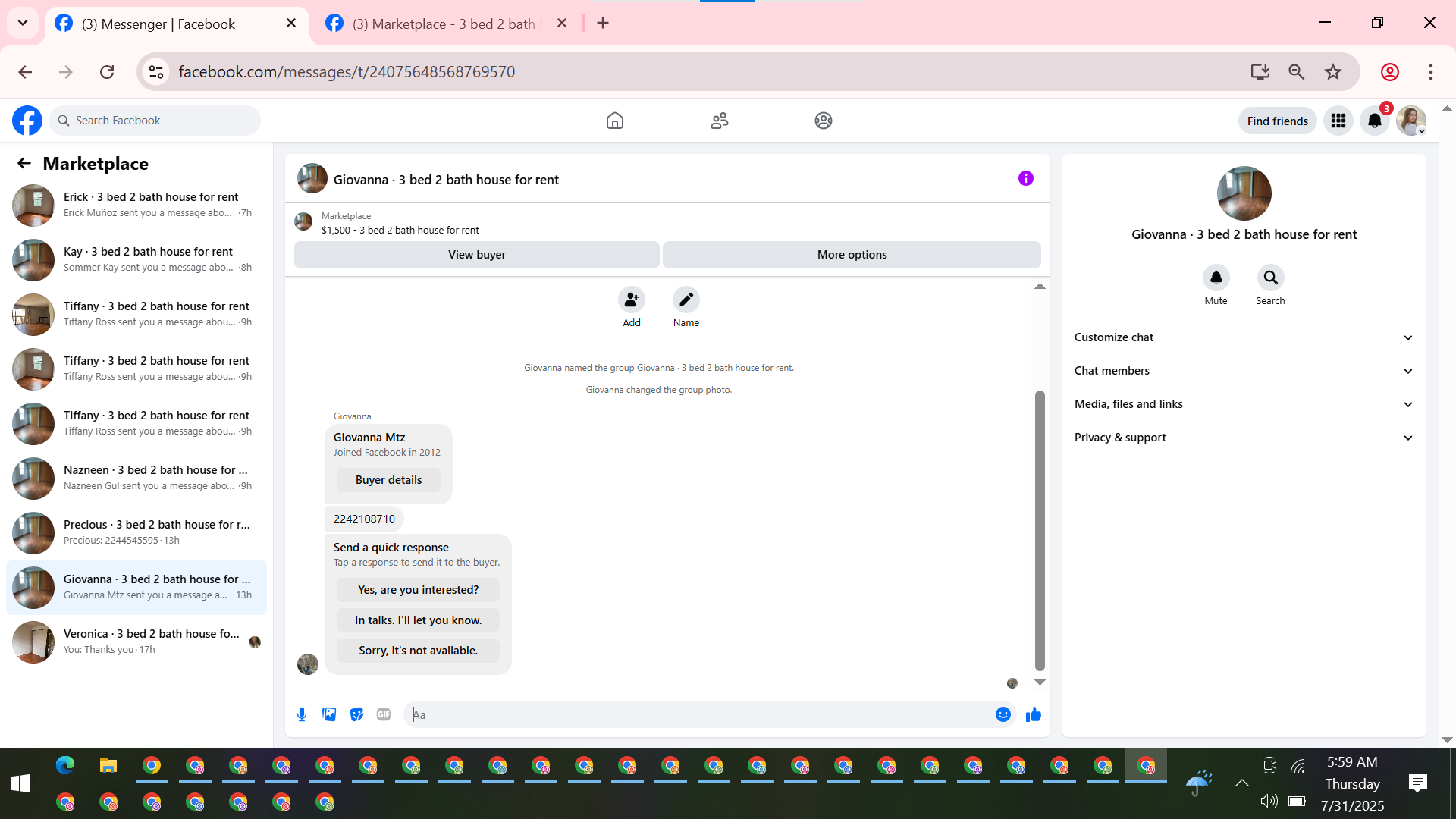Click the voice clip microphone icon

tap(302, 714)
